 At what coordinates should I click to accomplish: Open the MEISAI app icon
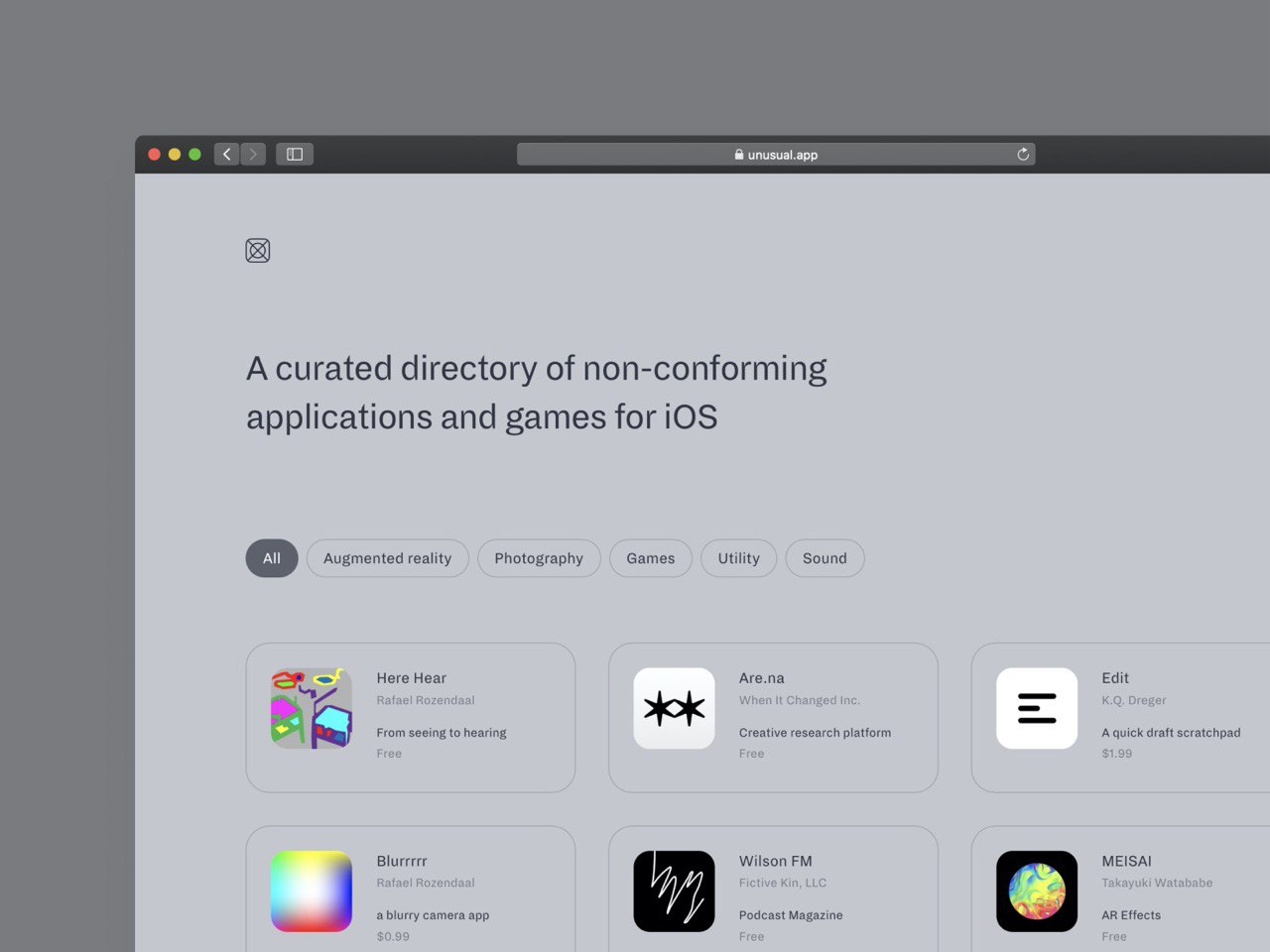coord(1037,891)
